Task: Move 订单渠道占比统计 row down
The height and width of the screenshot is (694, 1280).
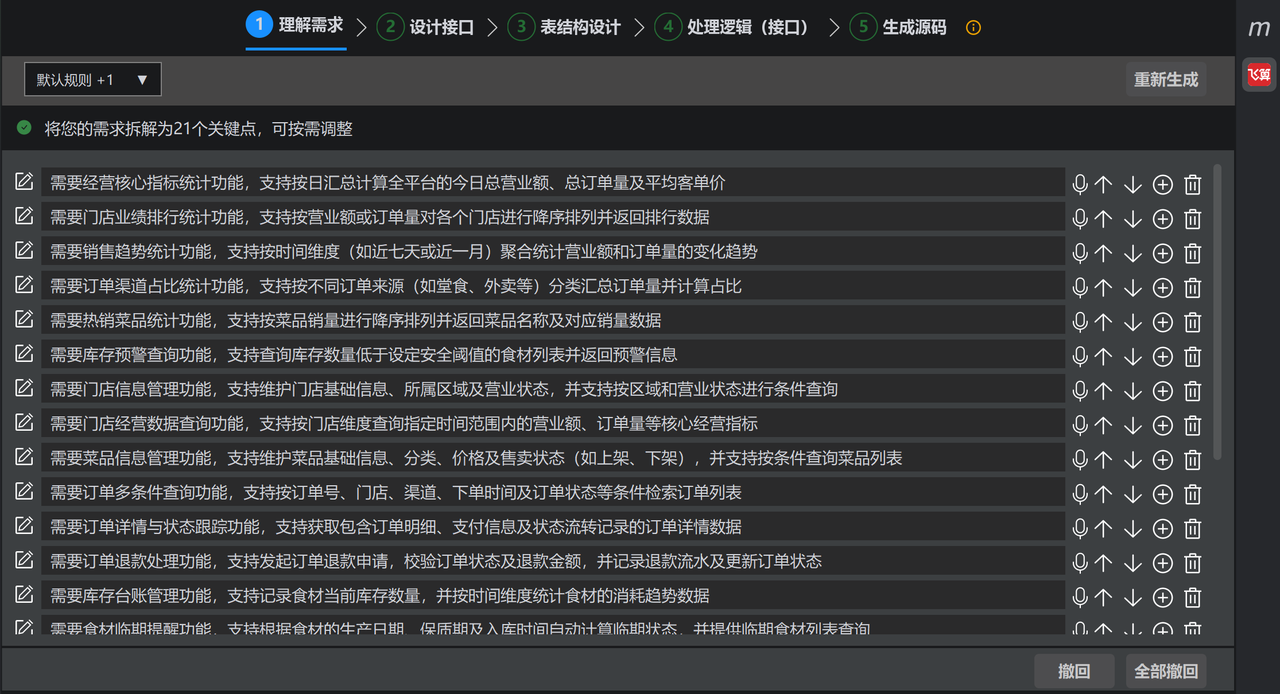Action: [1132, 288]
